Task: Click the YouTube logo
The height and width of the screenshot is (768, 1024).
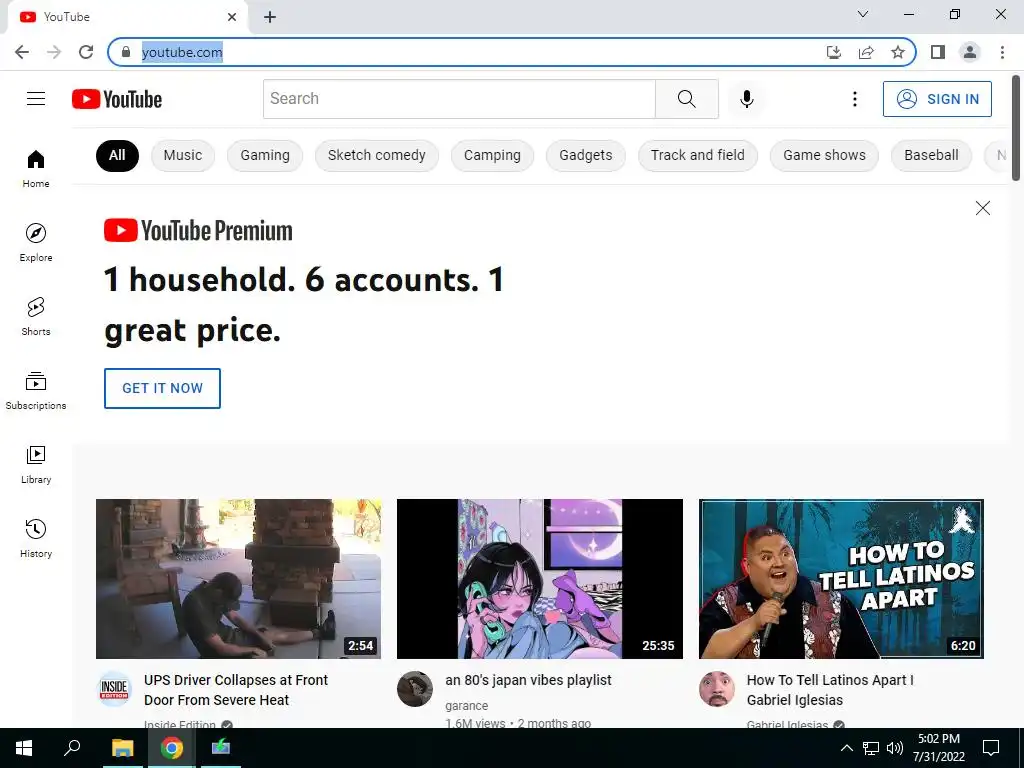Action: [117, 99]
